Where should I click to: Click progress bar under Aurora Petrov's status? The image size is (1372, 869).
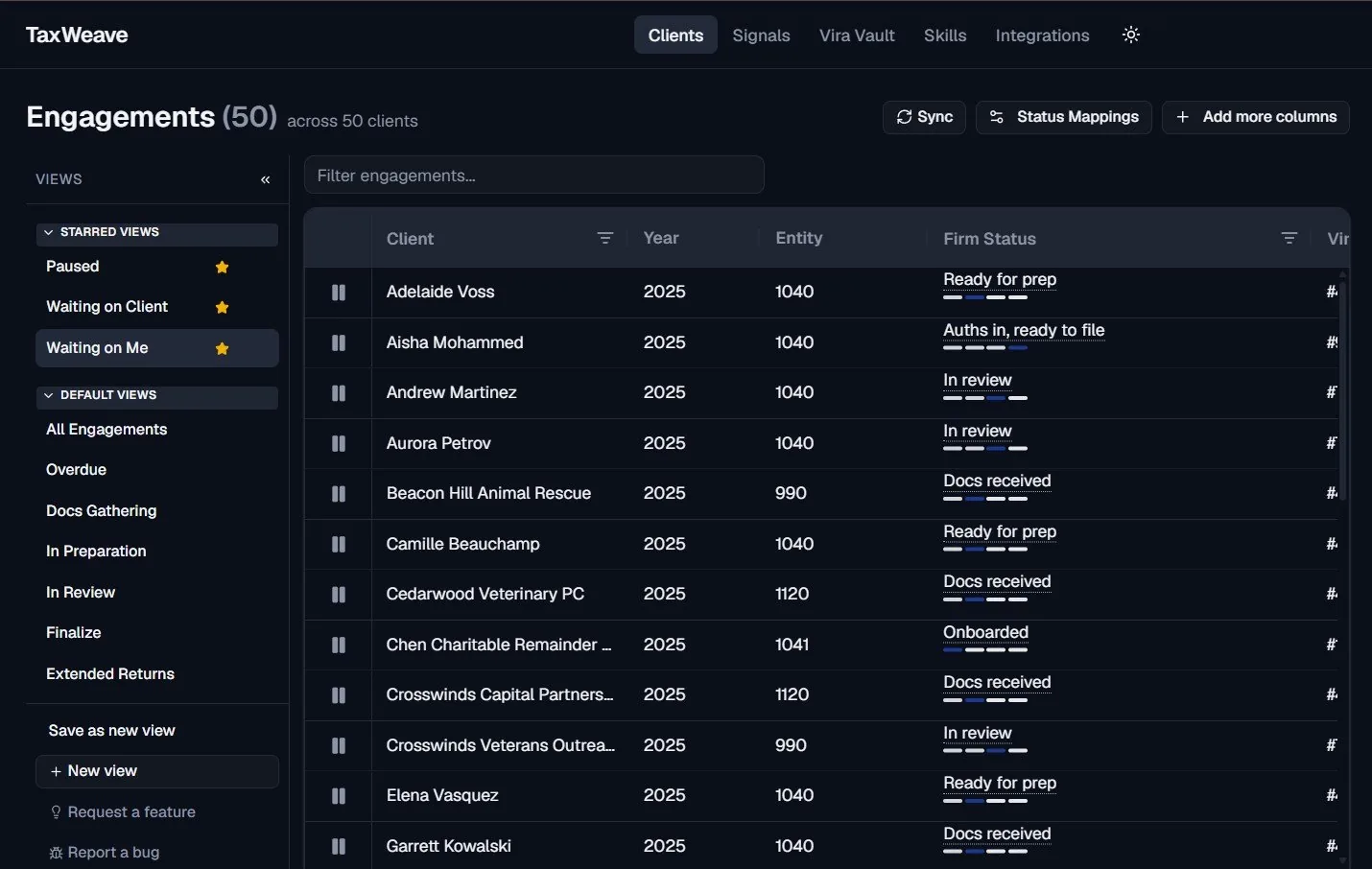[x=985, y=448]
